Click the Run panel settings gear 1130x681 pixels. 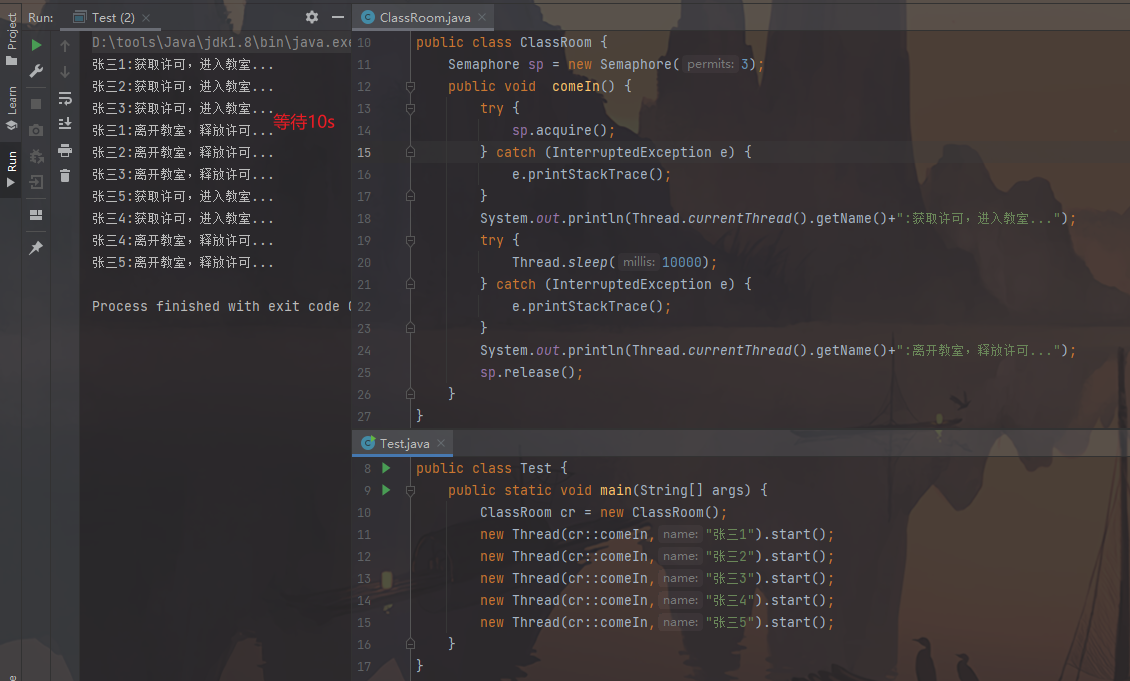[312, 17]
